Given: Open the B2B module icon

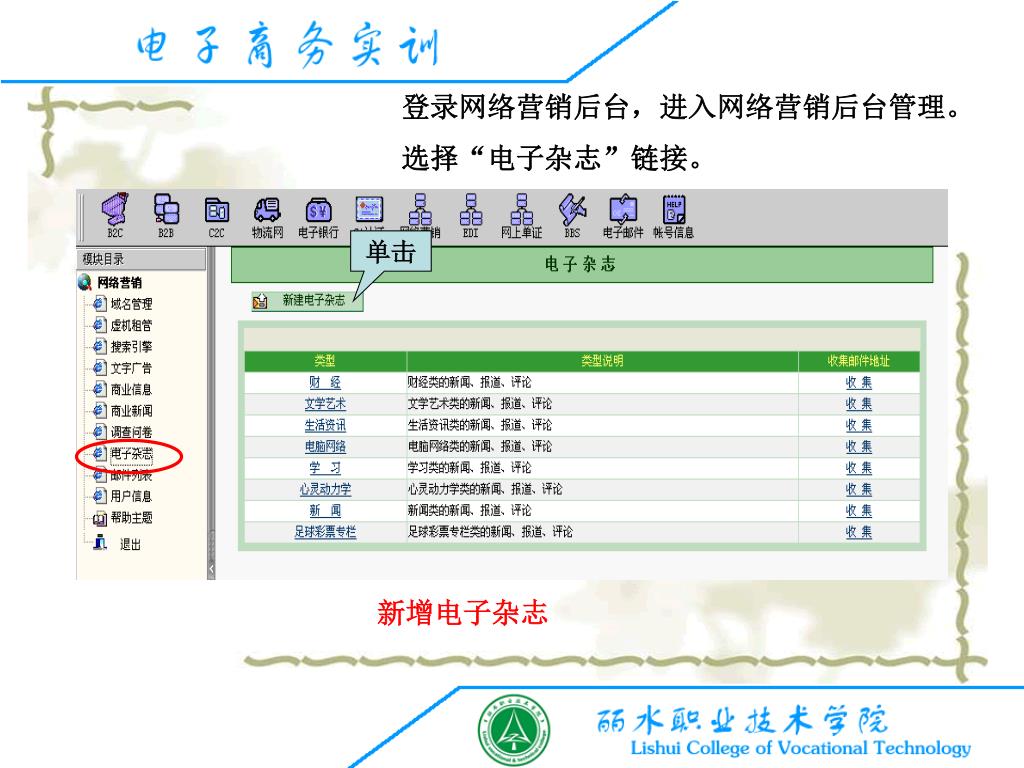Looking at the screenshot, I should point(166,216).
